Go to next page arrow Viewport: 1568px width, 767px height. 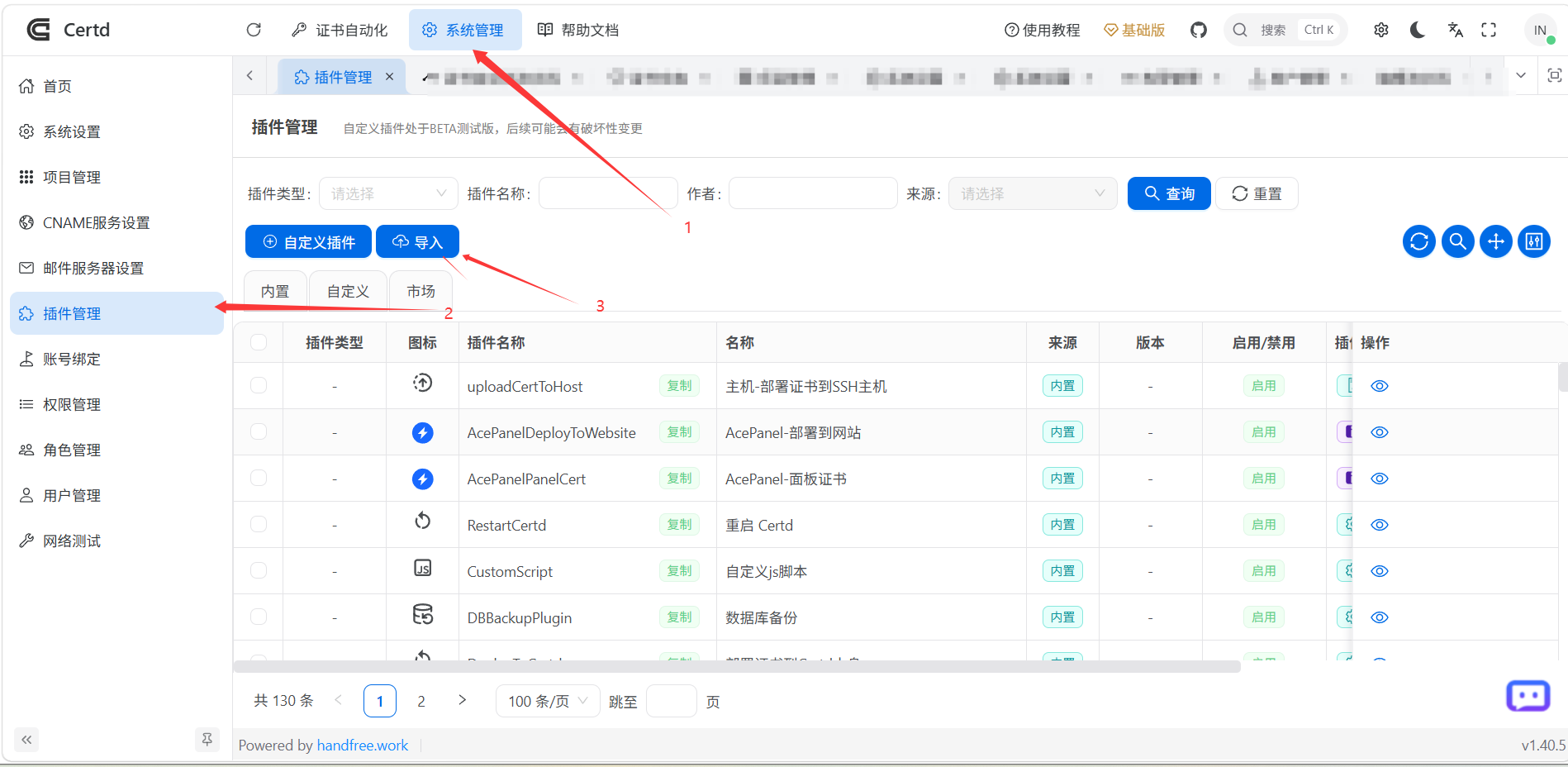pyautogui.click(x=463, y=700)
